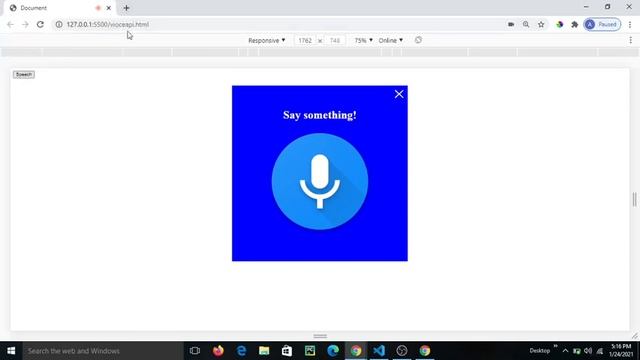
Task: Click the Search the web and Windows box
Action: [x=103, y=351]
